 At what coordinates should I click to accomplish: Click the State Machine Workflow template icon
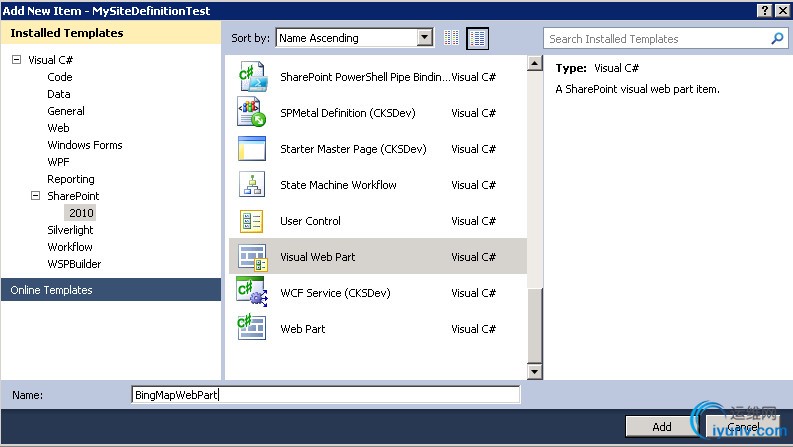pyautogui.click(x=252, y=184)
